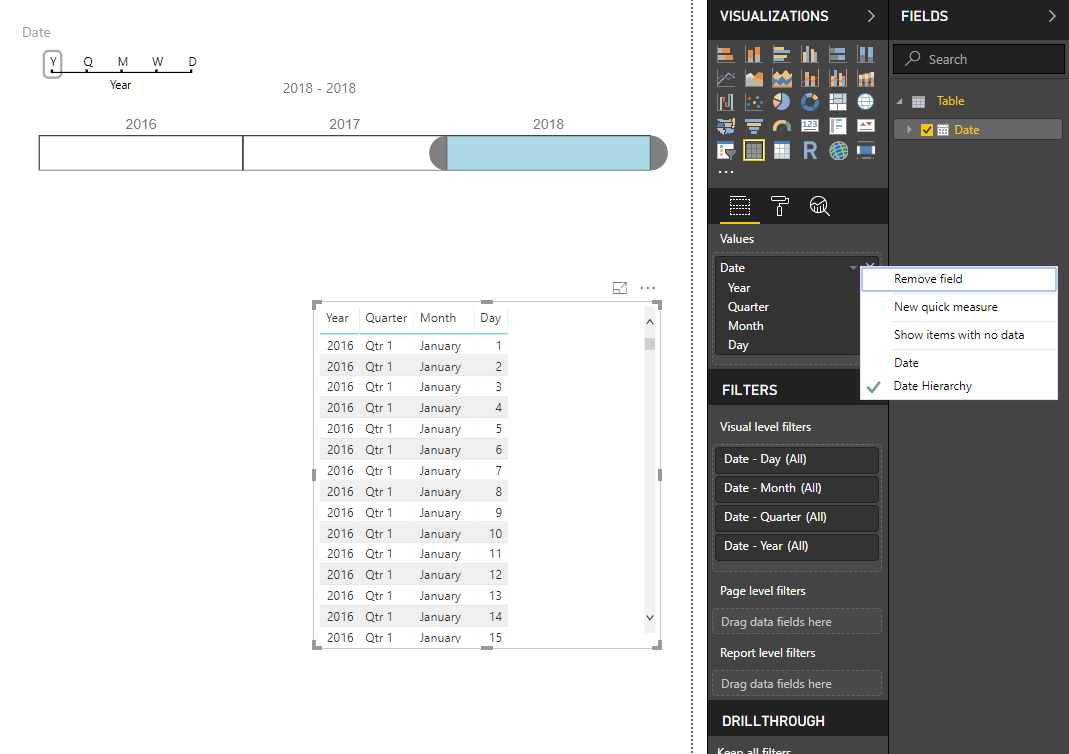The height and width of the screenshot is (754, 1069).
Task: Select the line and stacked column chart
Action: click(x=809, y=78)
